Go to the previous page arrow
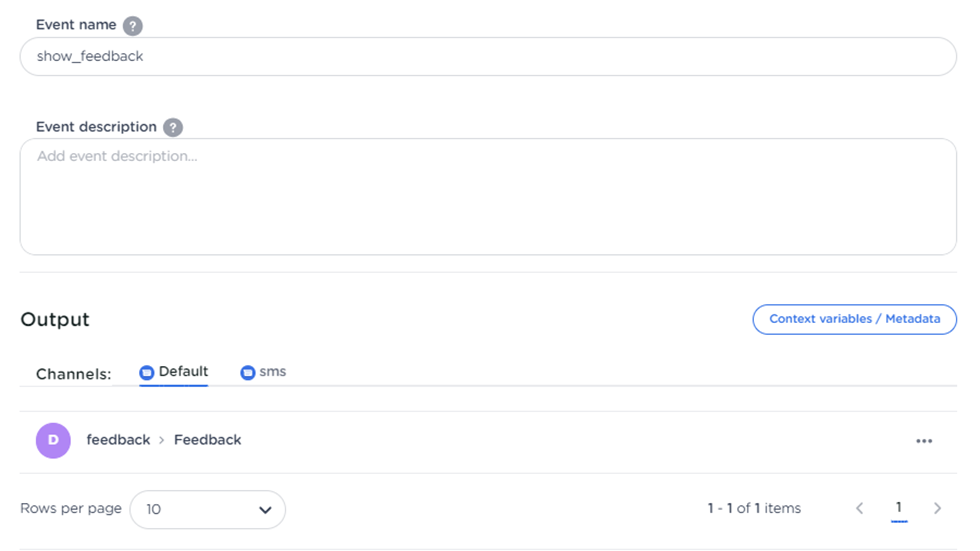 (x=860, y=509)
